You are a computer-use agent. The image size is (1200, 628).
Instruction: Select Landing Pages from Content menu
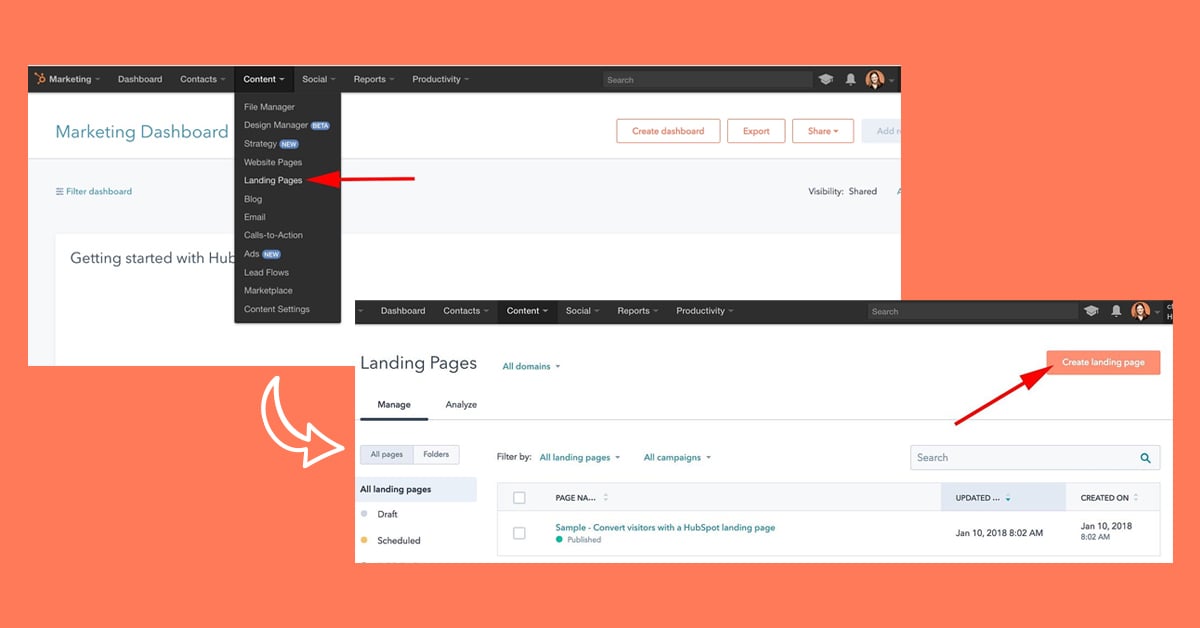click(x=273, y=180)
